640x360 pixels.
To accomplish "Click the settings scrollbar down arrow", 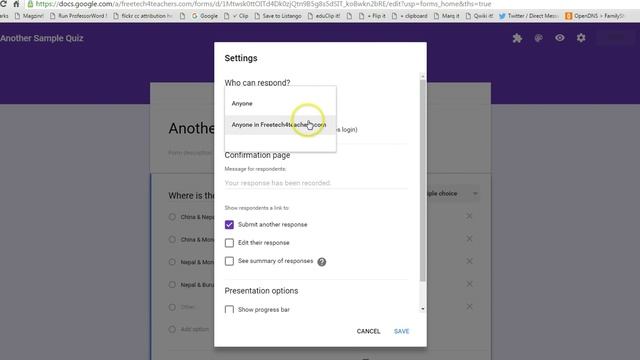I will pyautogui.click(x=422, y=309).
